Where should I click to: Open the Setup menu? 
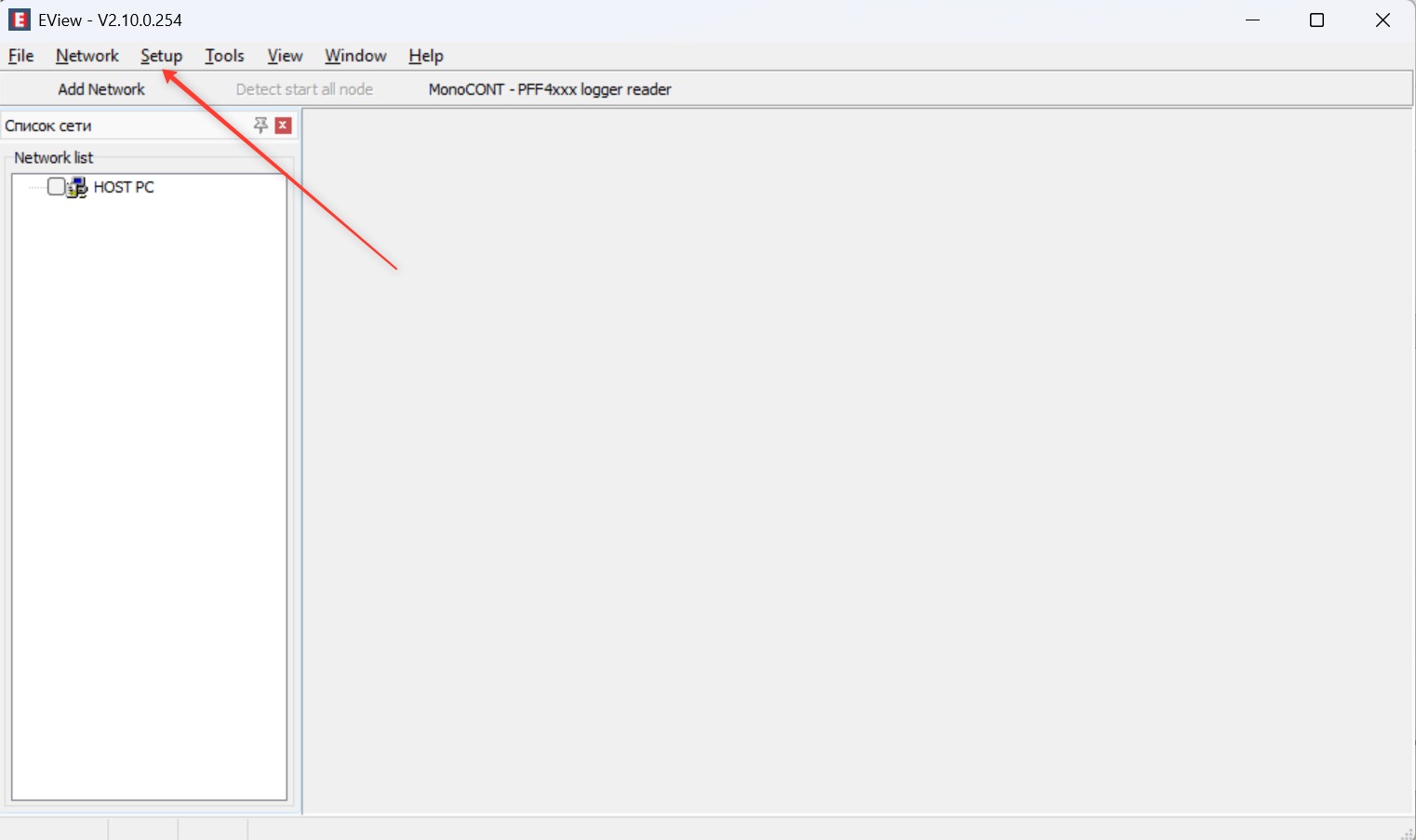coord(161,56)
